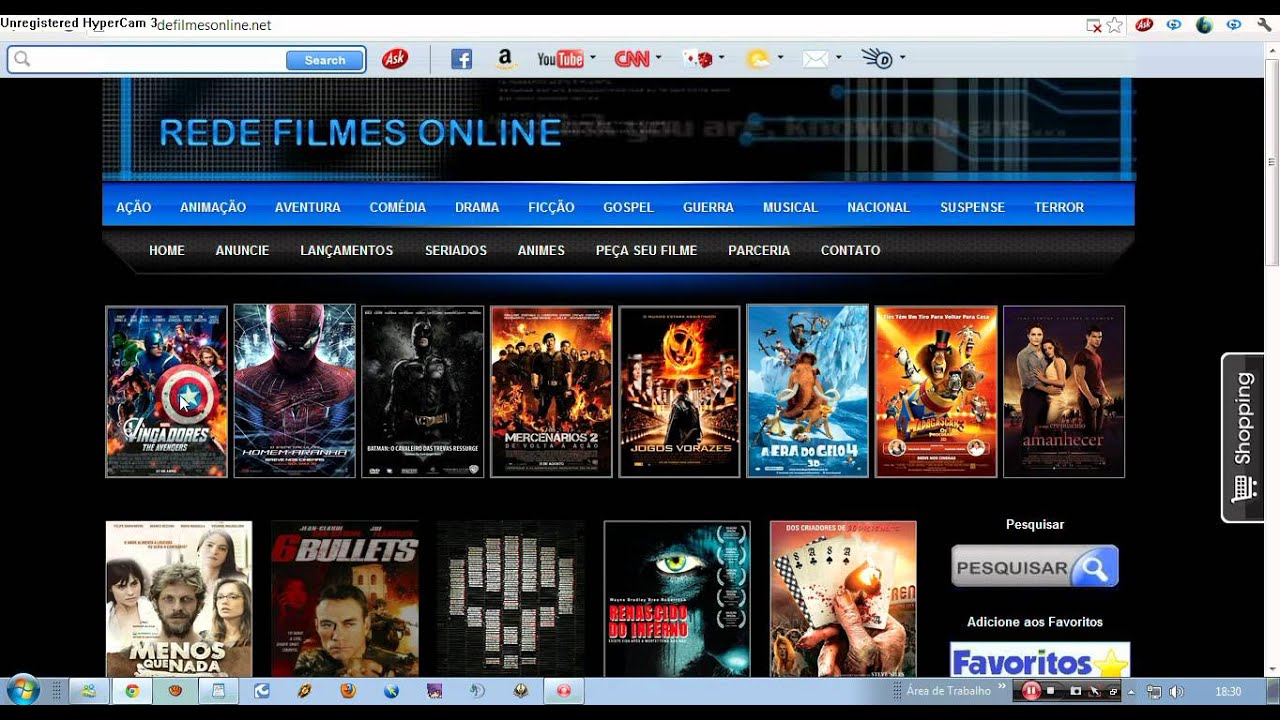1280x720 pixels.
Task: Open the ANUNCIE page
Action: click(242, 250)
